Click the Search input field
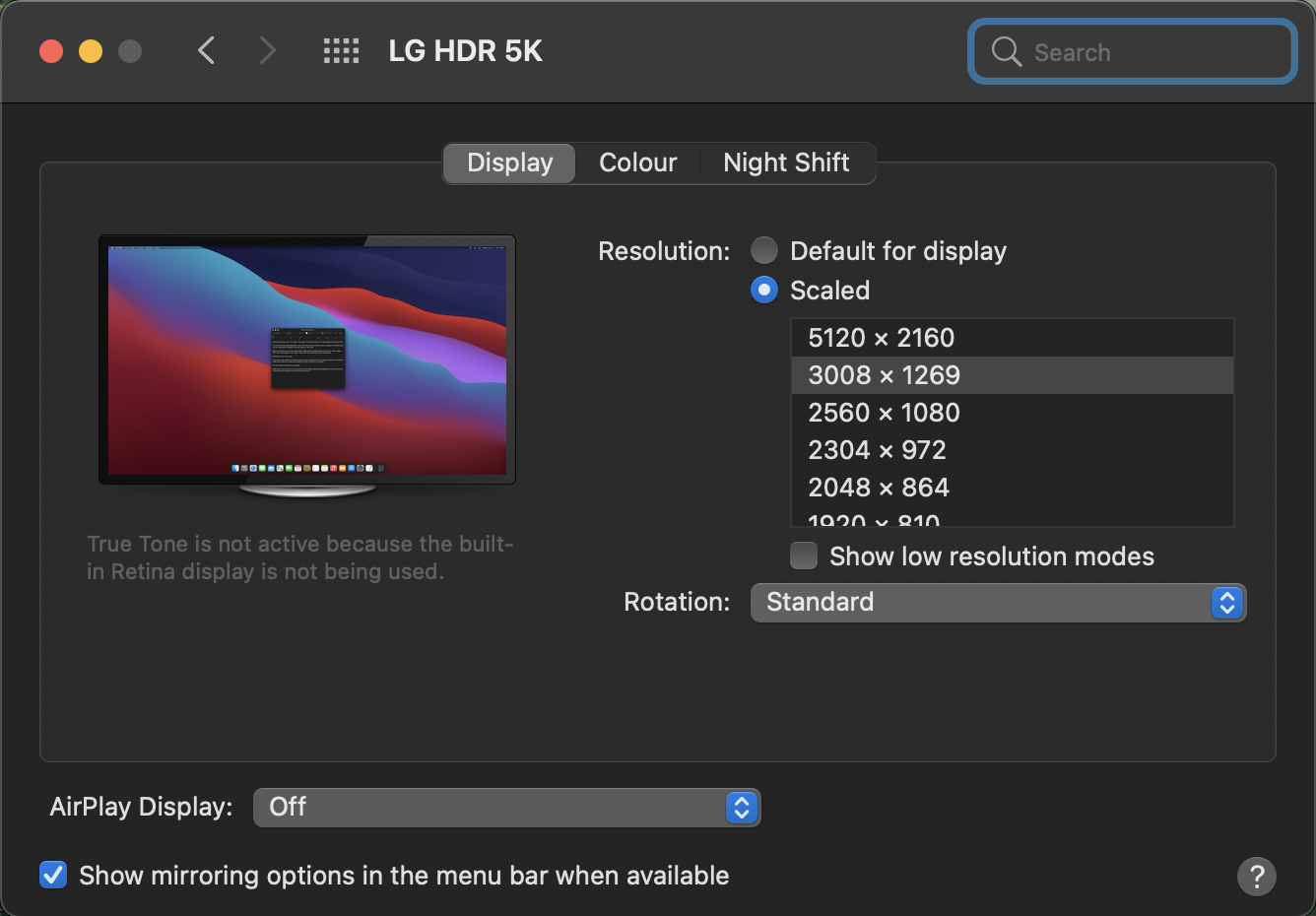 (1132, 51)
